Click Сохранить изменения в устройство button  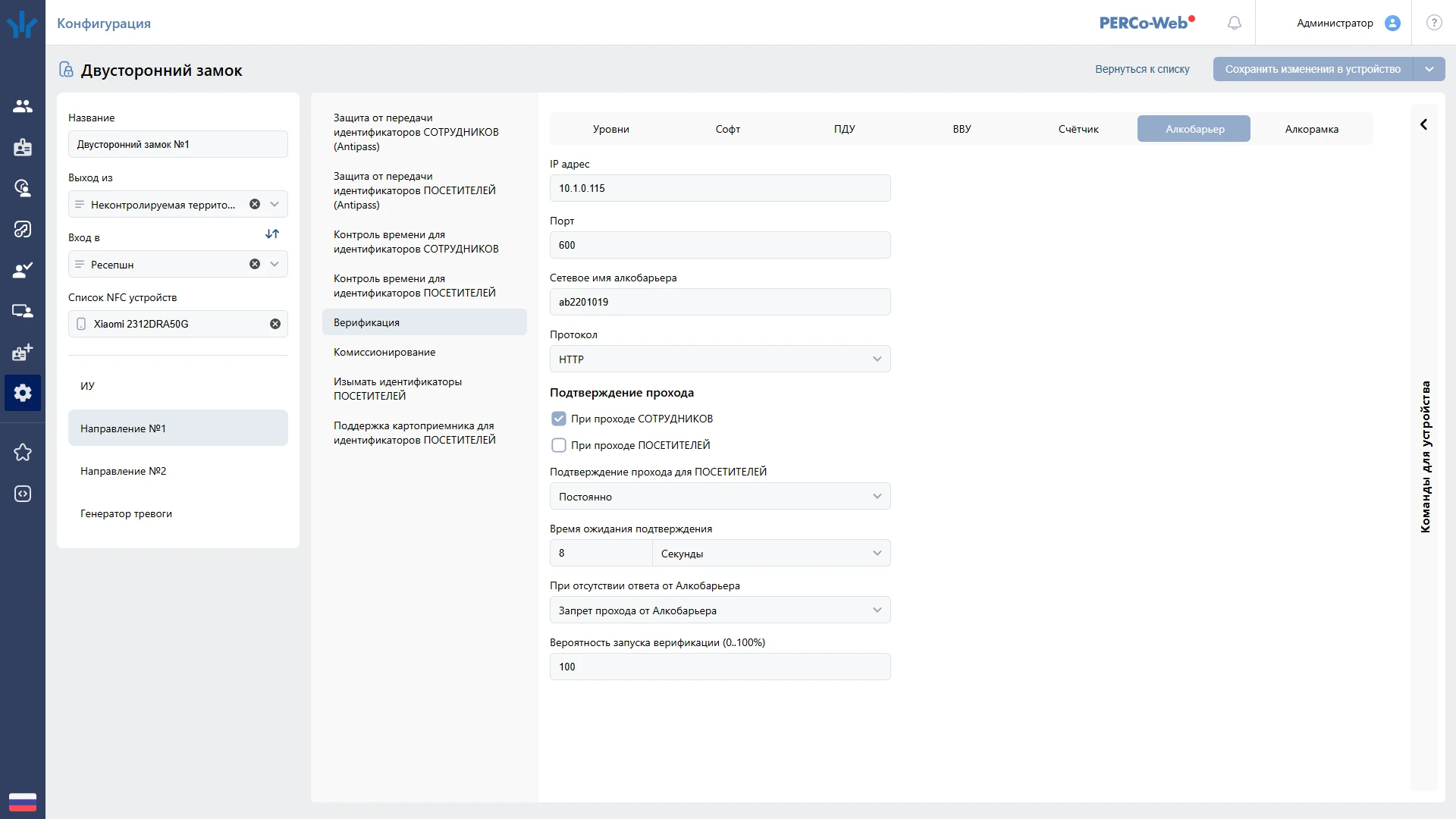1313,69
